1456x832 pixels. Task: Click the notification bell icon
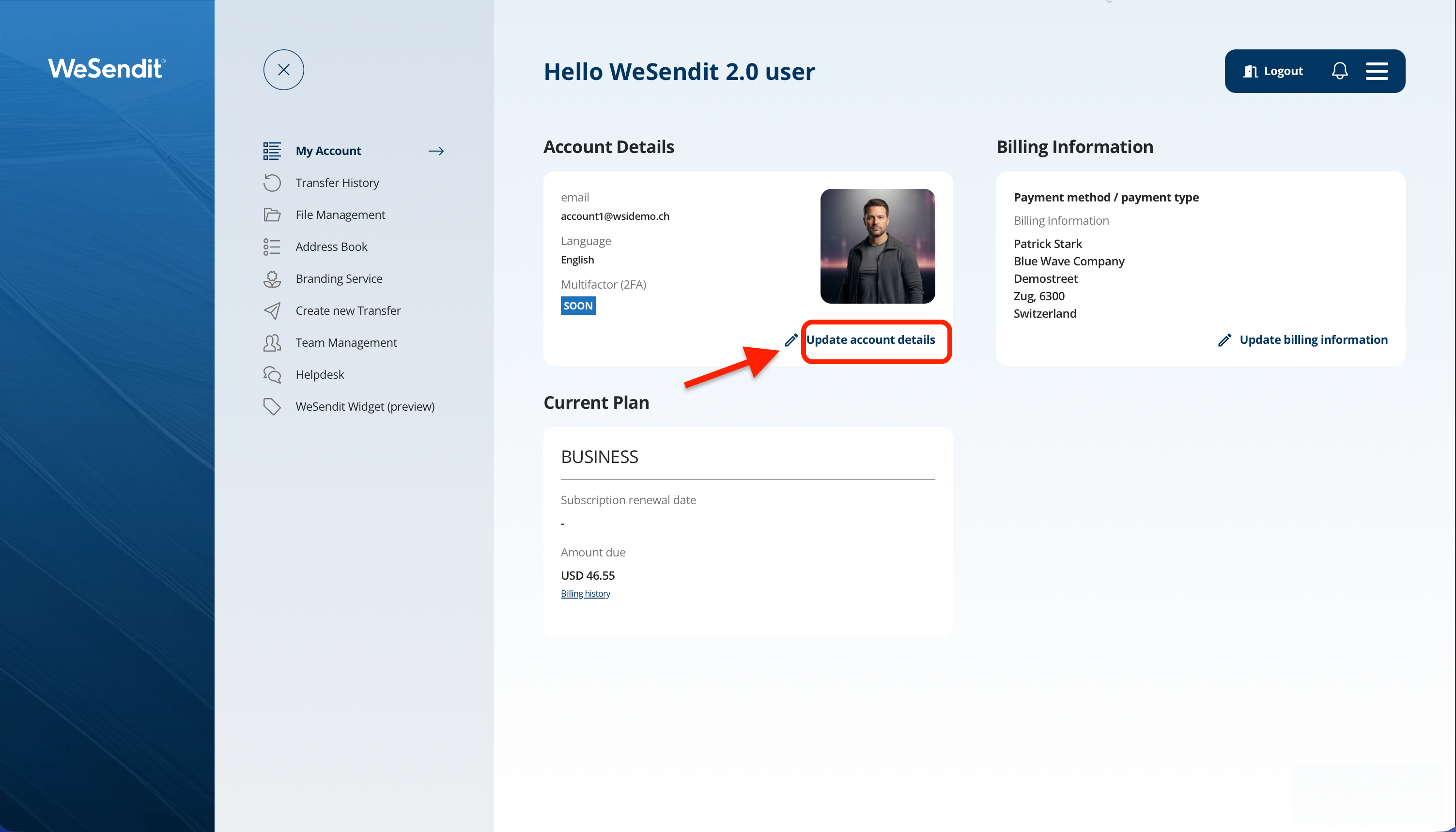click(1339, 71)
